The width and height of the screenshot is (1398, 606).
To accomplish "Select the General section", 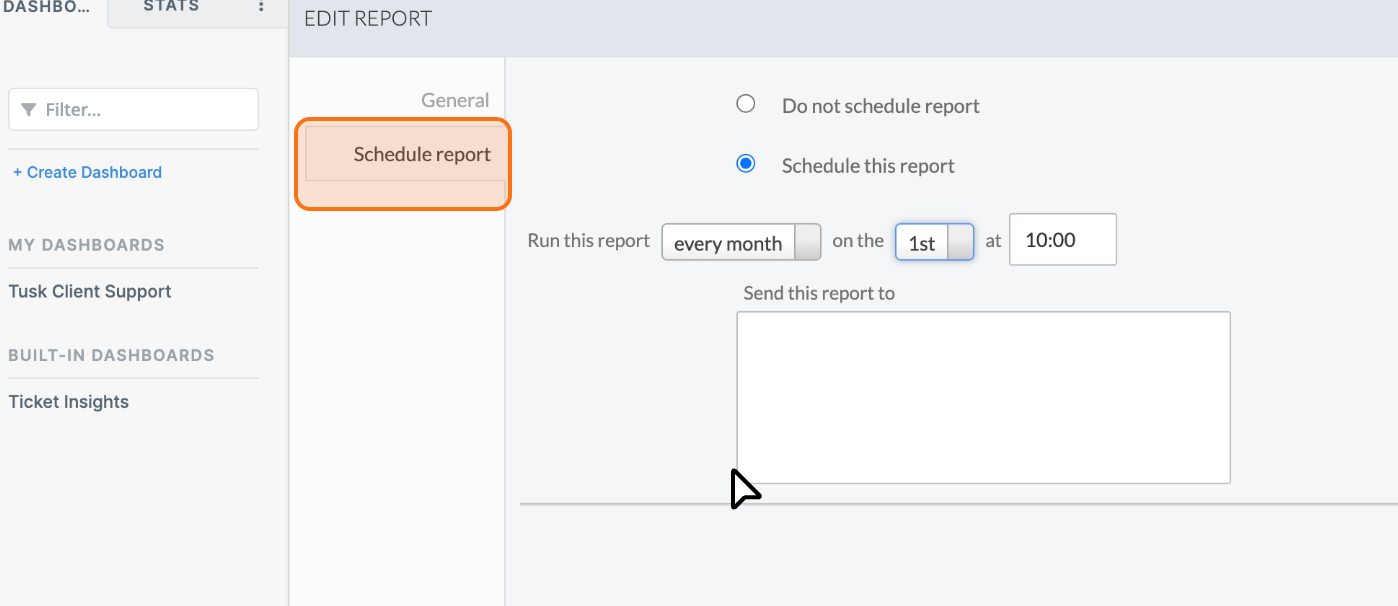I will [455, 100].
